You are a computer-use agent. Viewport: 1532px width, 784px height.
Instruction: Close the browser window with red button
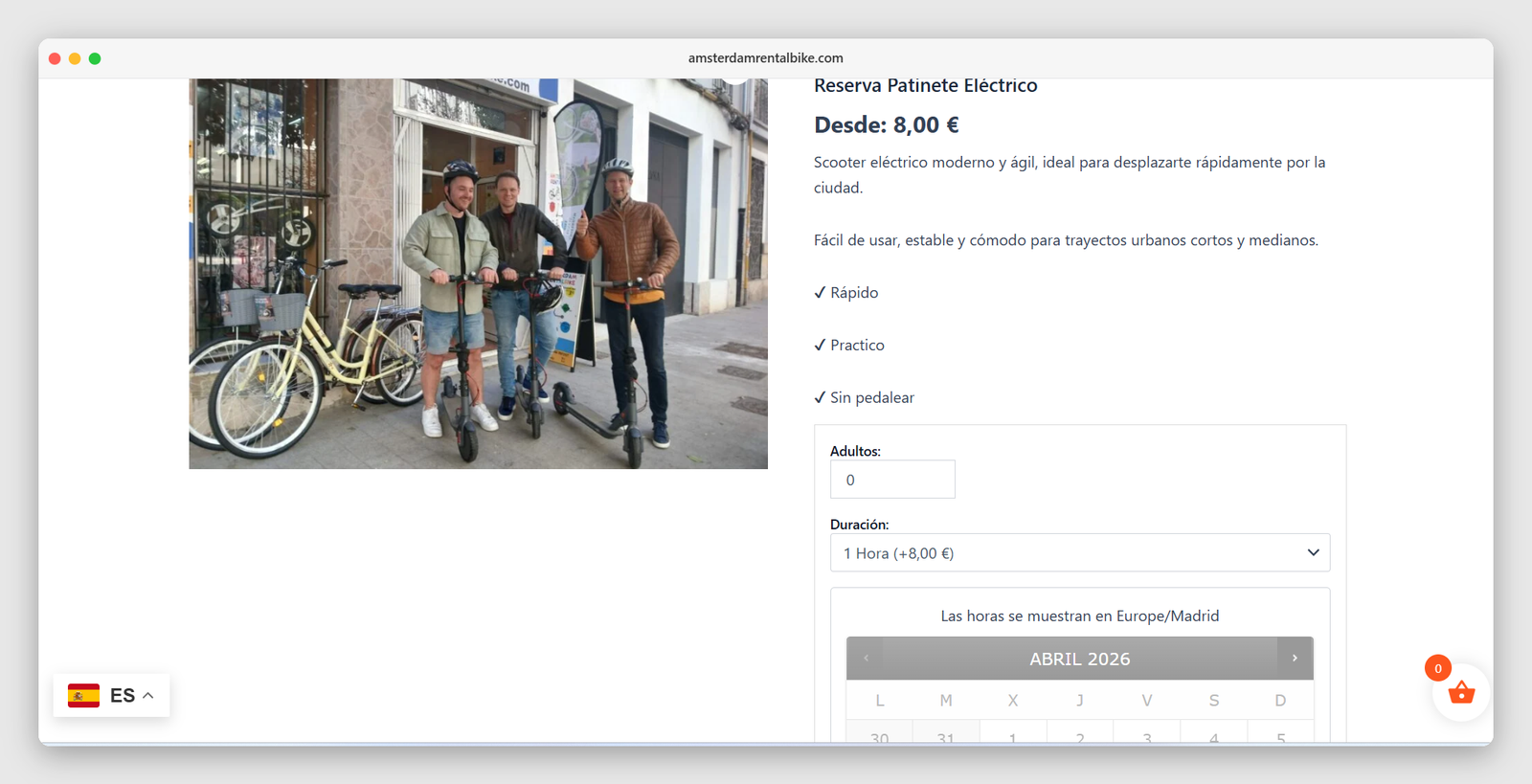click(55, 58)
